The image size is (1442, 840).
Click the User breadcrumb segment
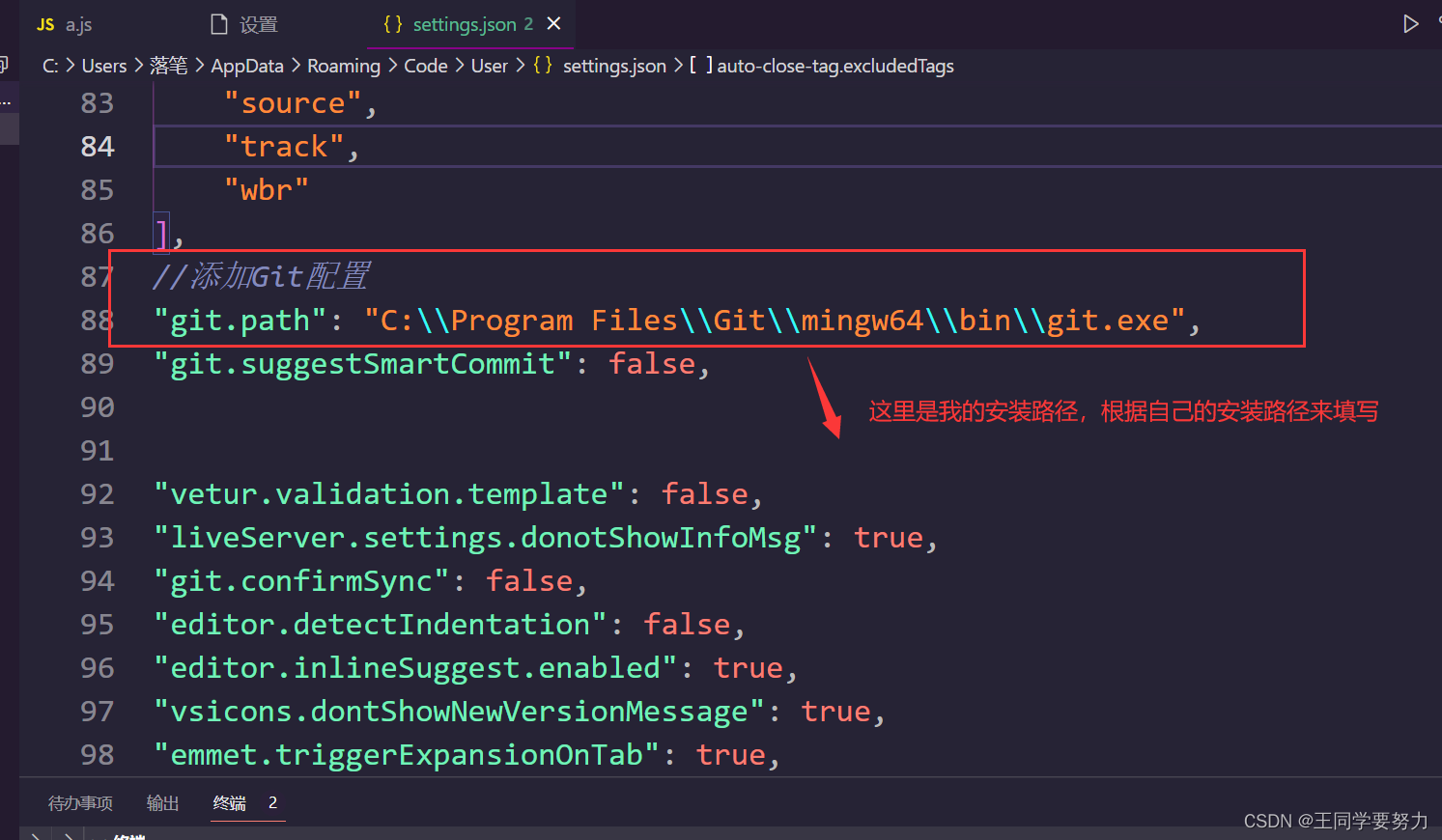489,66
